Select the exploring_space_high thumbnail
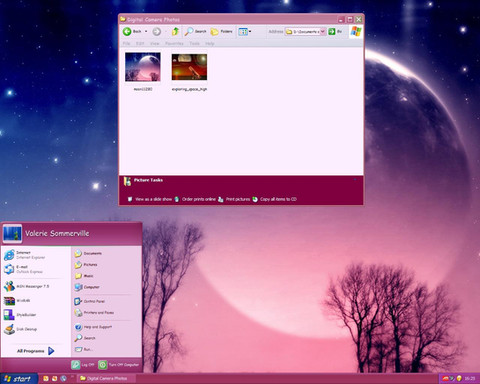 (x=189, y=67)
